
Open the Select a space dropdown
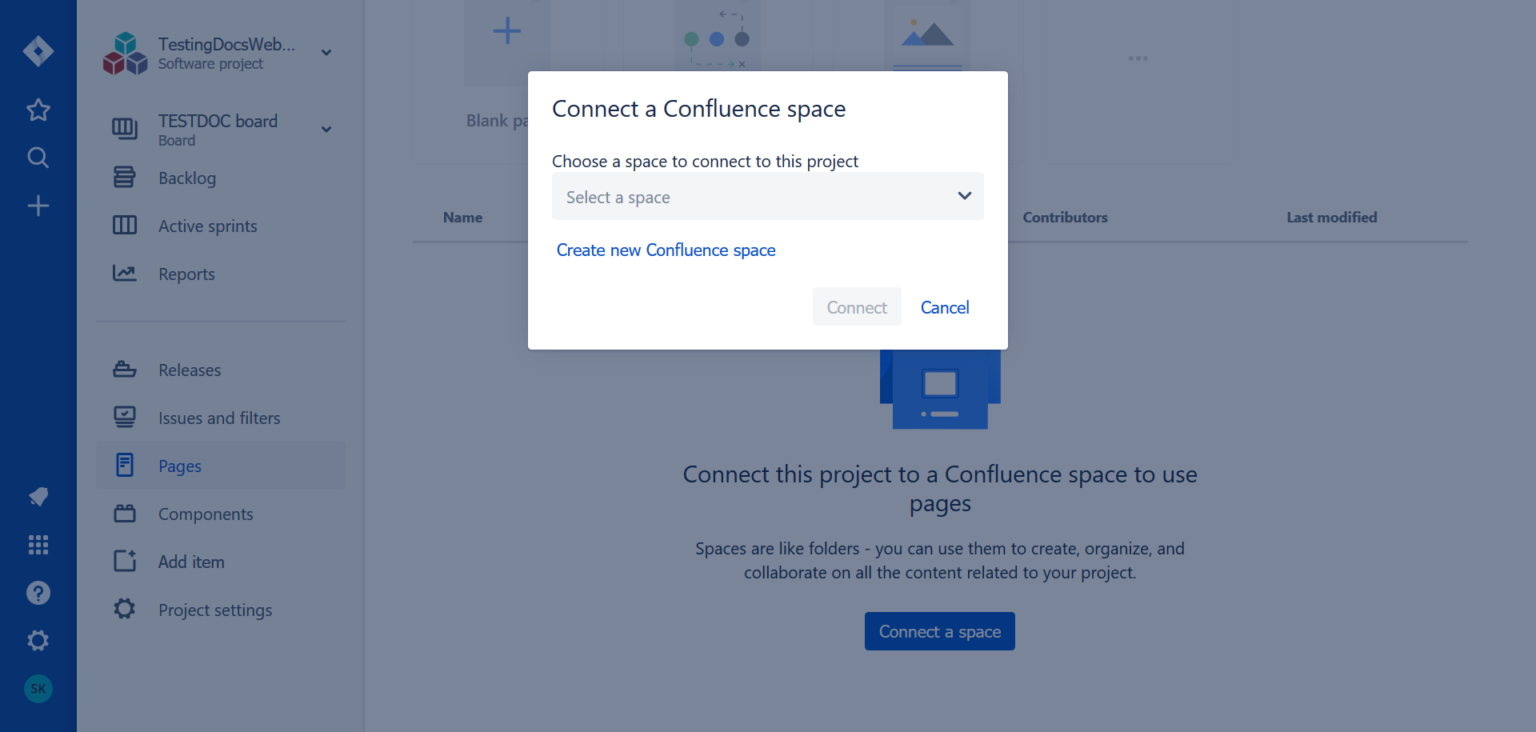(x=767, y=196)
